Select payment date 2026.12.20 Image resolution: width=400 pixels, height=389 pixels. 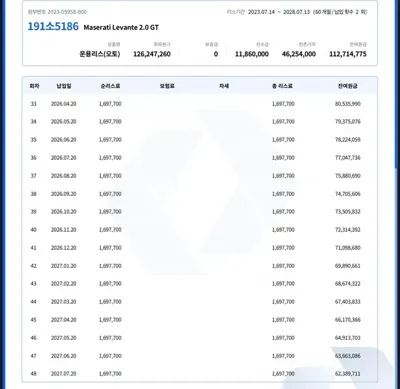64,248
